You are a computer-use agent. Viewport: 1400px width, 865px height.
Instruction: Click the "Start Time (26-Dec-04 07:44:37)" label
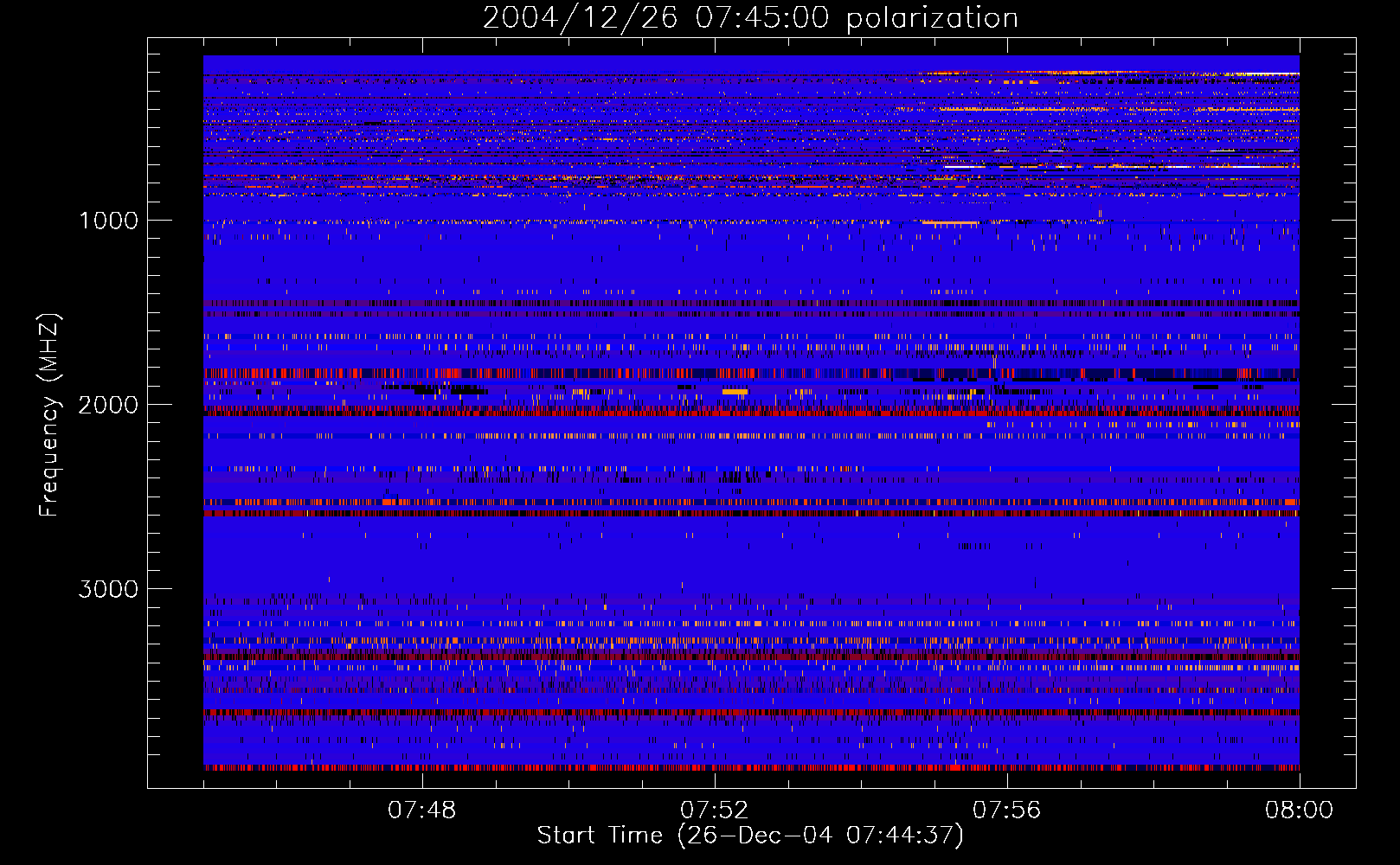[750, 836]
